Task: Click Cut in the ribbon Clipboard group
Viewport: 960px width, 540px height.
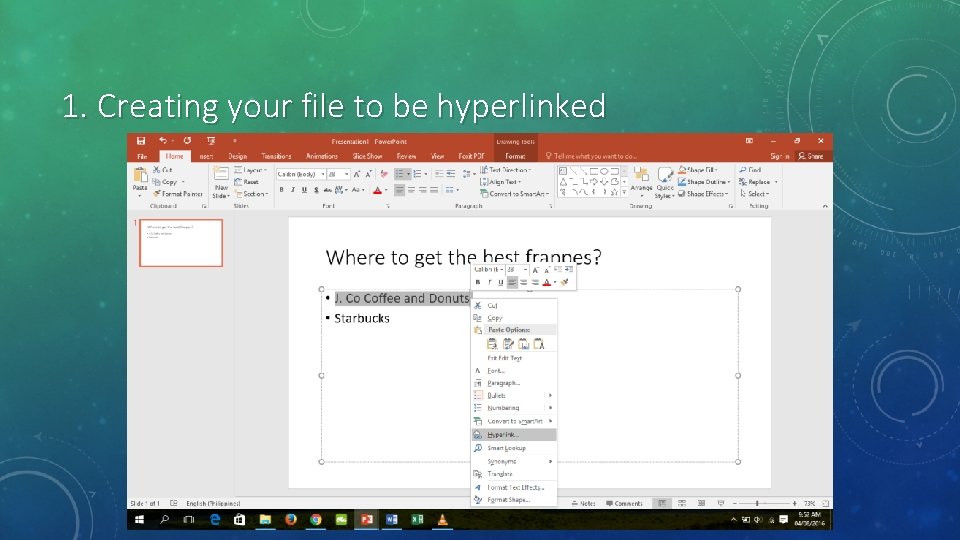Action: tap(163, 170)
